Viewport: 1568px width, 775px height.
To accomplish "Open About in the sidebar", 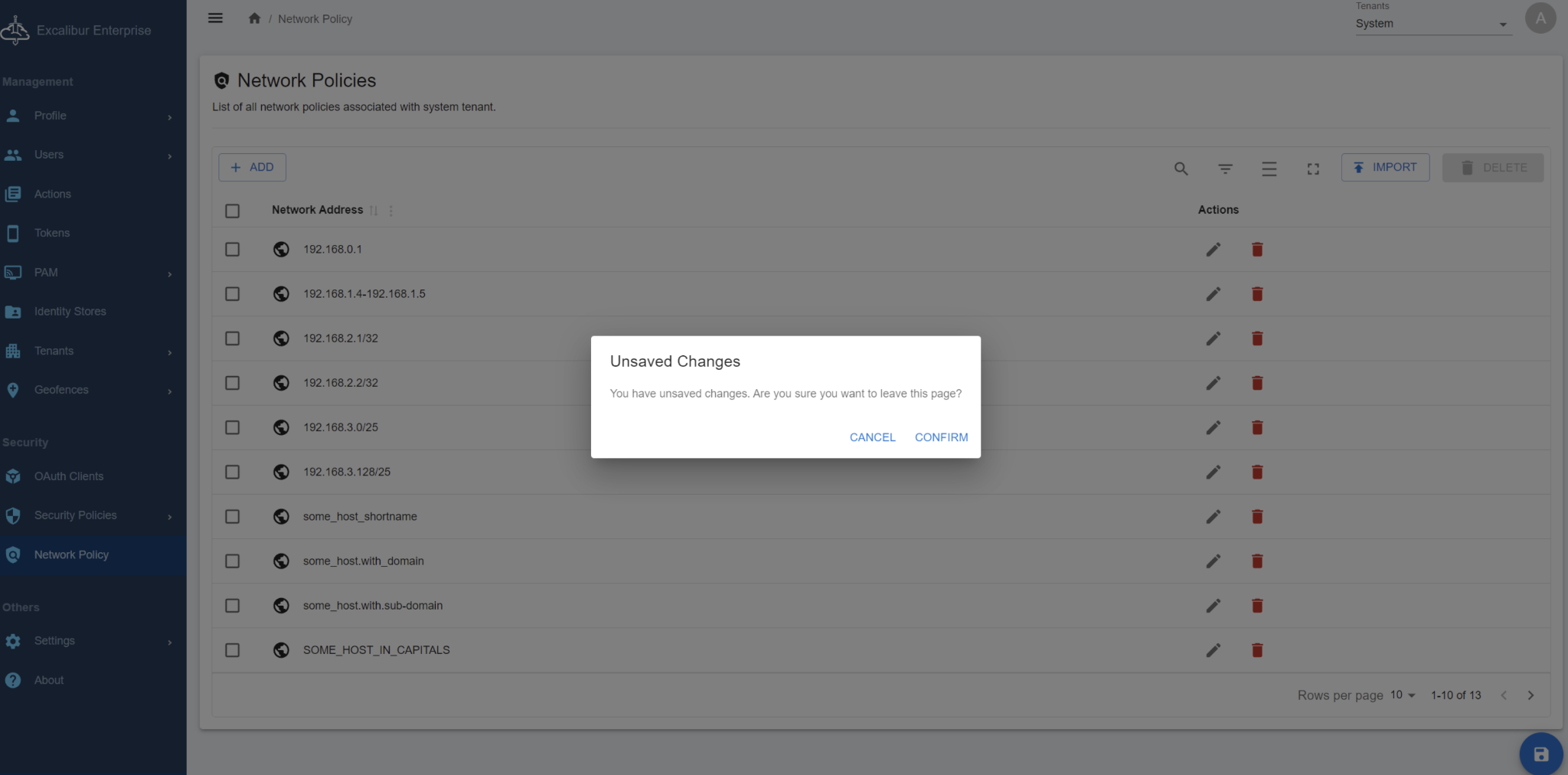I will click(x=93, y=680).
